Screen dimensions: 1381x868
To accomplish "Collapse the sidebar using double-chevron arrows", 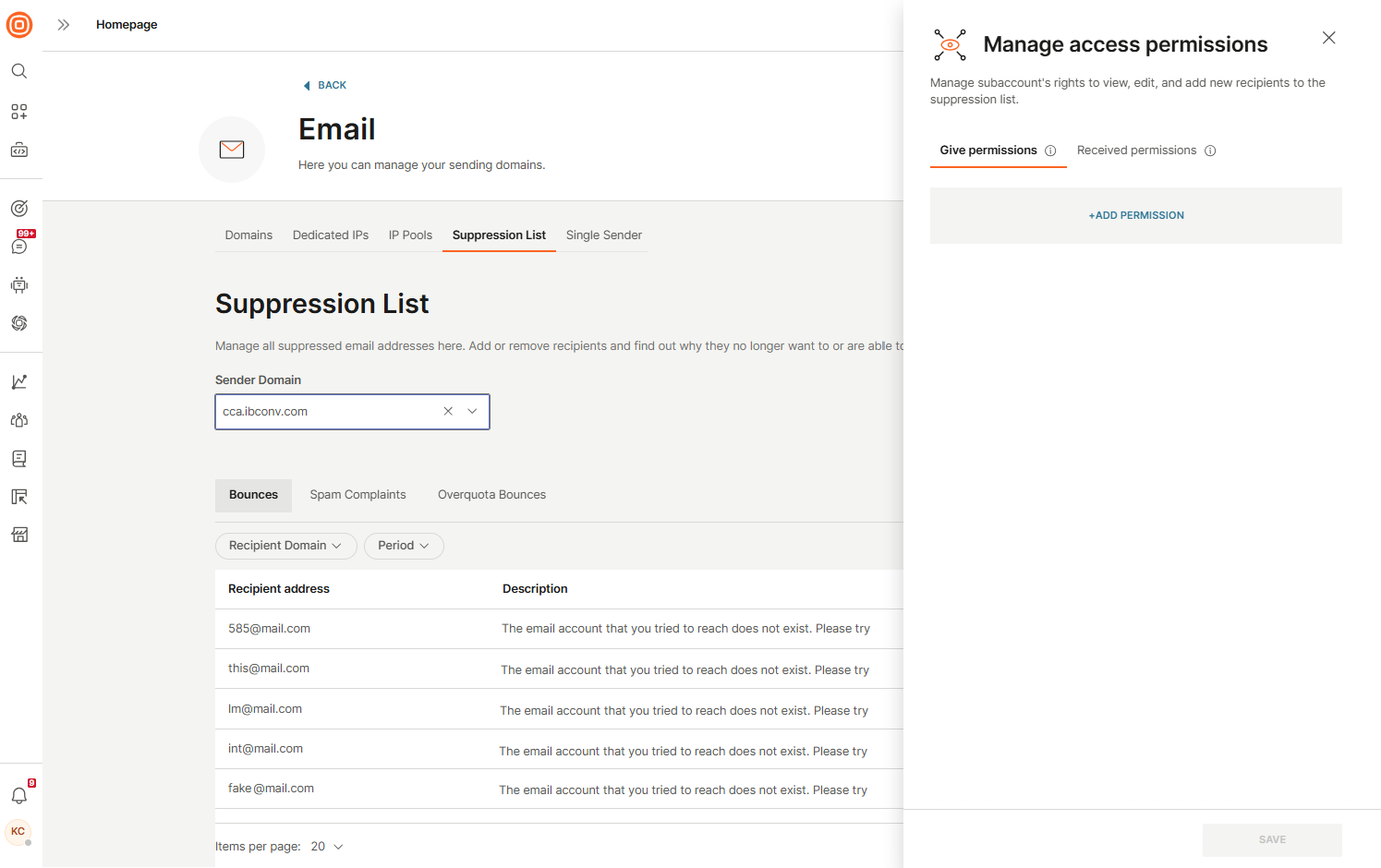I will click(62, 25).
